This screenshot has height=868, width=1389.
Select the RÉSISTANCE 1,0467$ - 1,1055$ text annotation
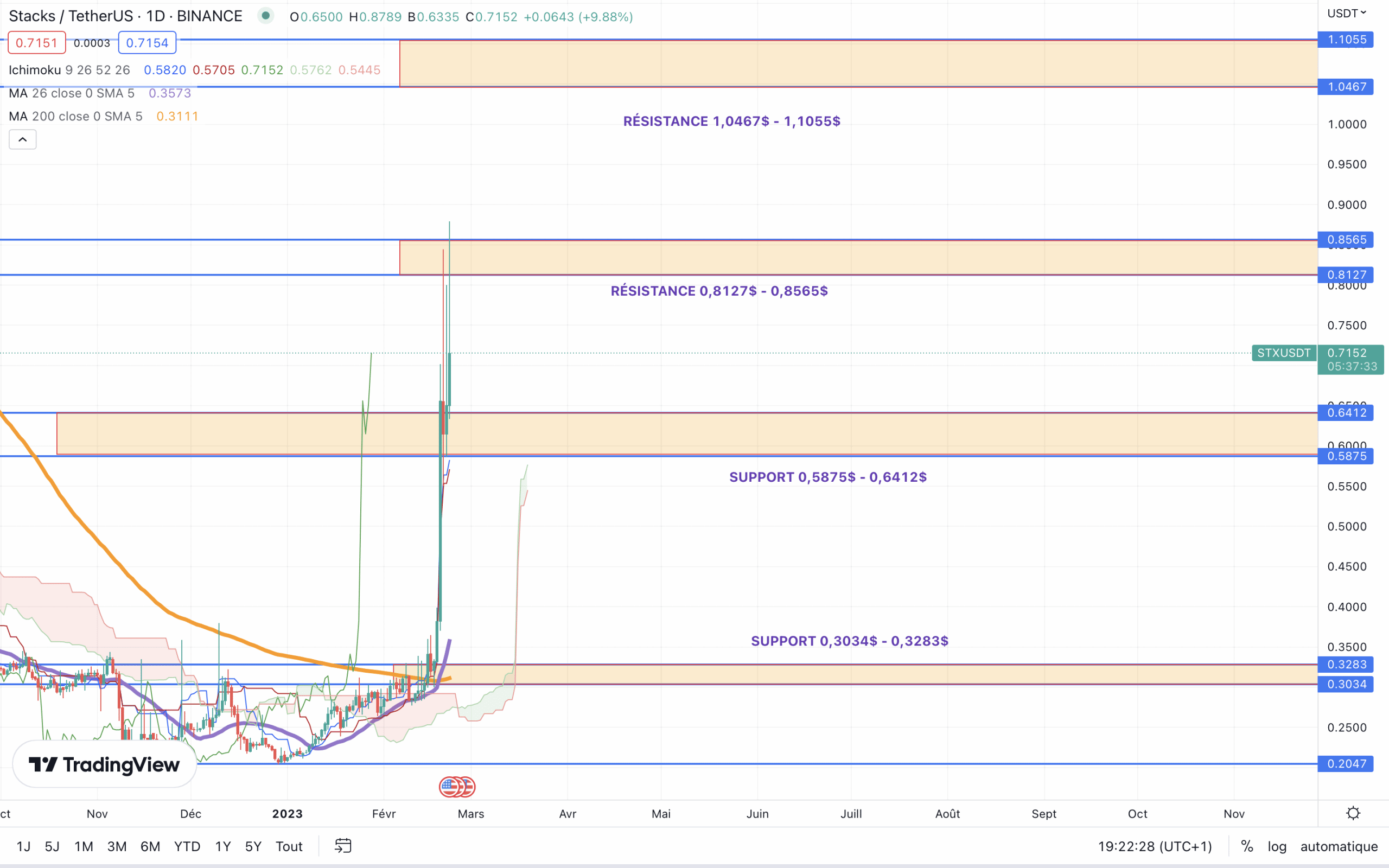tap(732, 121)
